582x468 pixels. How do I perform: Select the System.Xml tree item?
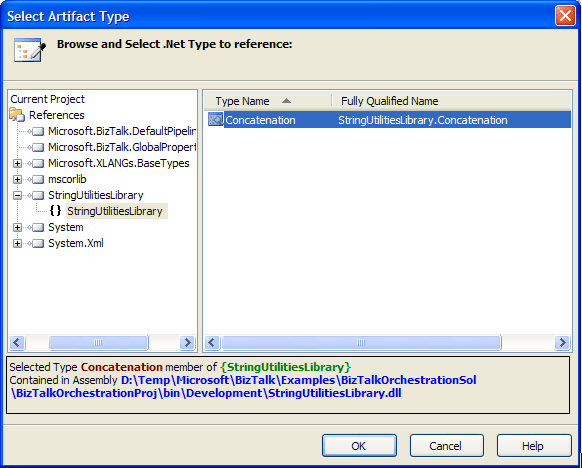[x=76, y=243]
